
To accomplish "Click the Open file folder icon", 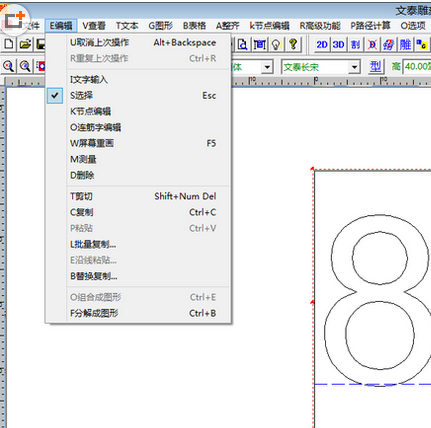I will (25, 44).
